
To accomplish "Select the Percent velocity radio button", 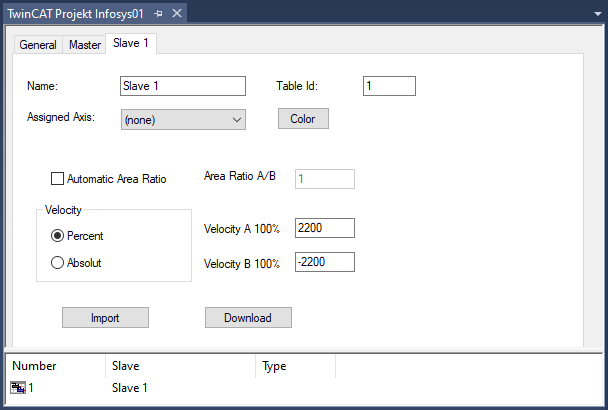I will pos(57,236).
